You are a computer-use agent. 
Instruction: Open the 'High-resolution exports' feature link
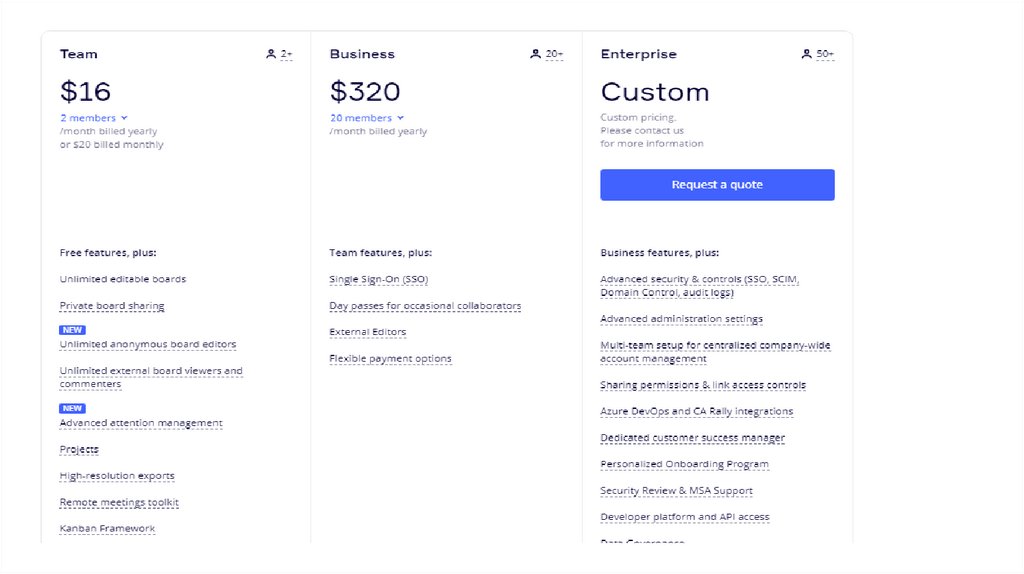pos(117,476)
